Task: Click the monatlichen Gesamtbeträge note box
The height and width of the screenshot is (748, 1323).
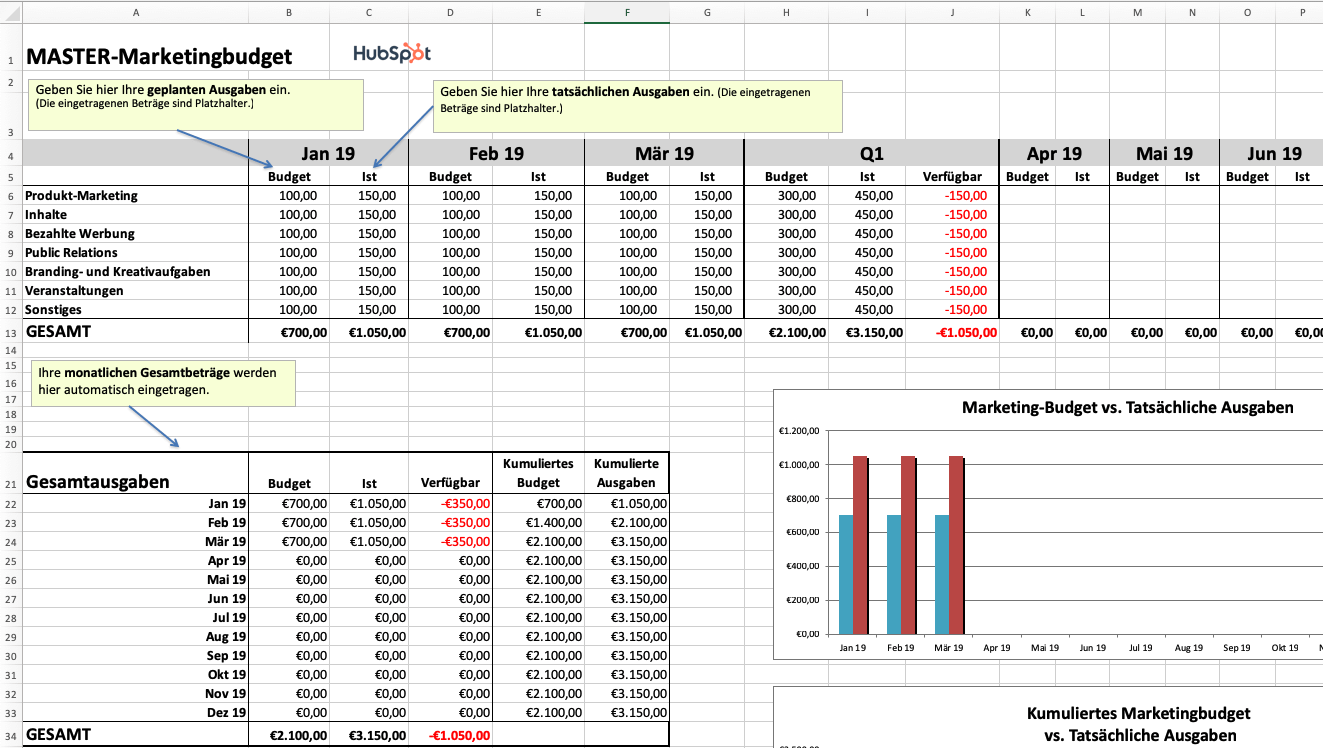Action: (163, 383)
